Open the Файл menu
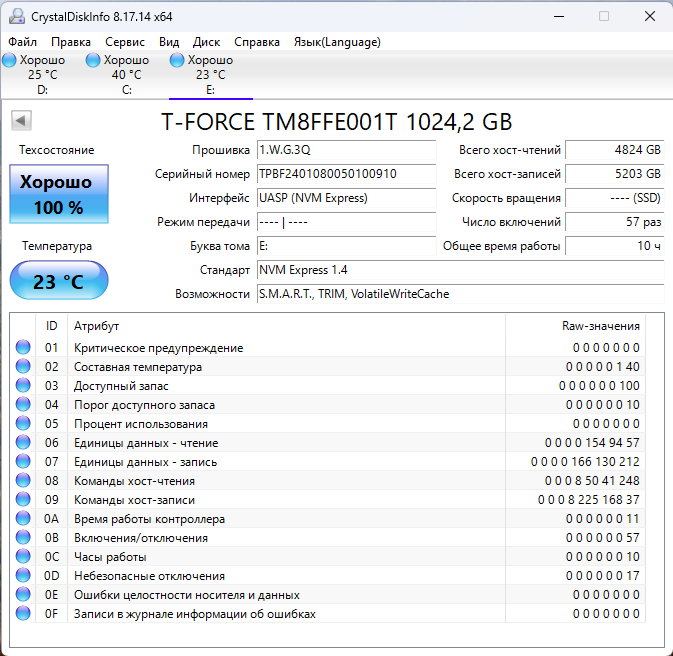This screenshot has width=673, height=656. [22, 42]
